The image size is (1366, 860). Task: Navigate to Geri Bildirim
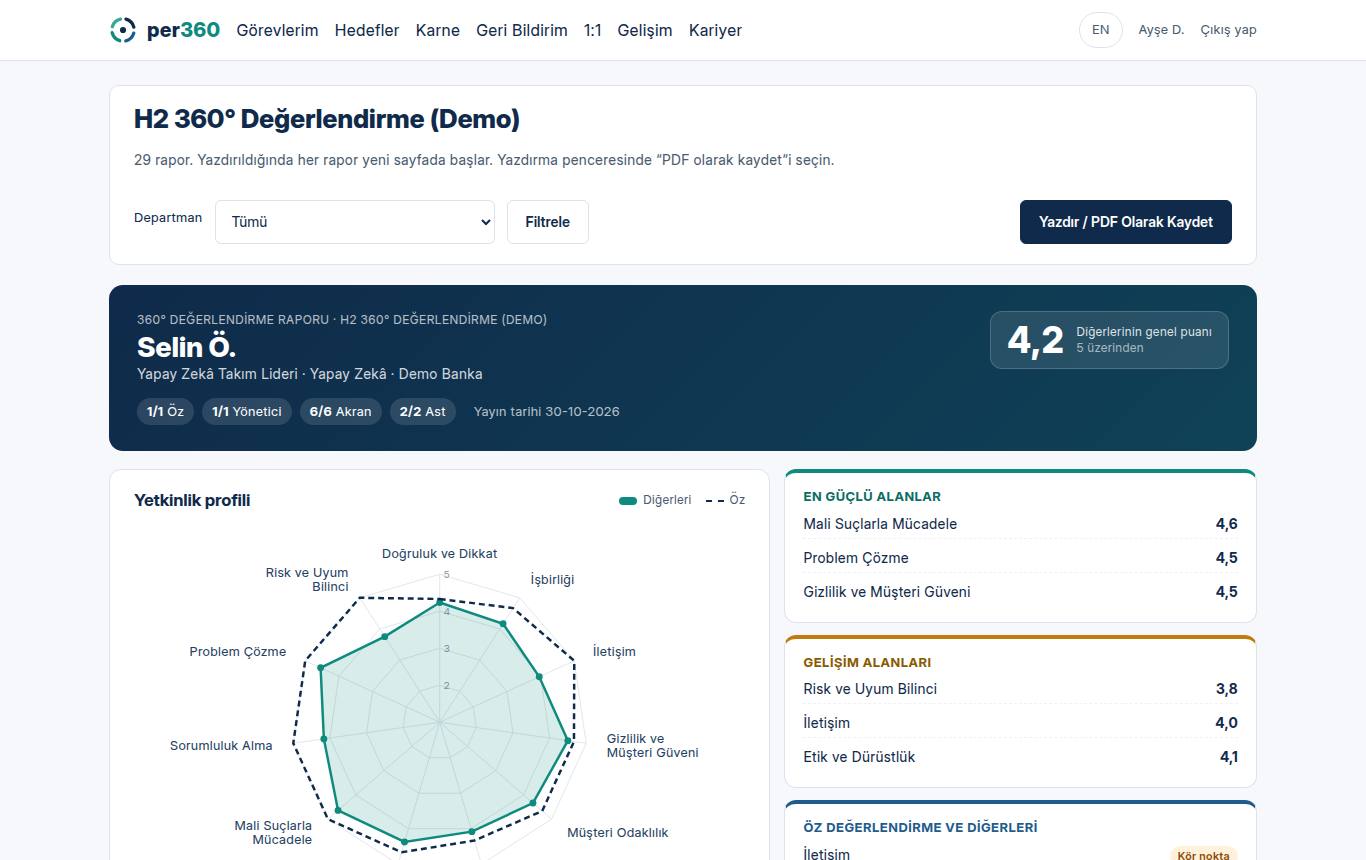pos(522,30)
